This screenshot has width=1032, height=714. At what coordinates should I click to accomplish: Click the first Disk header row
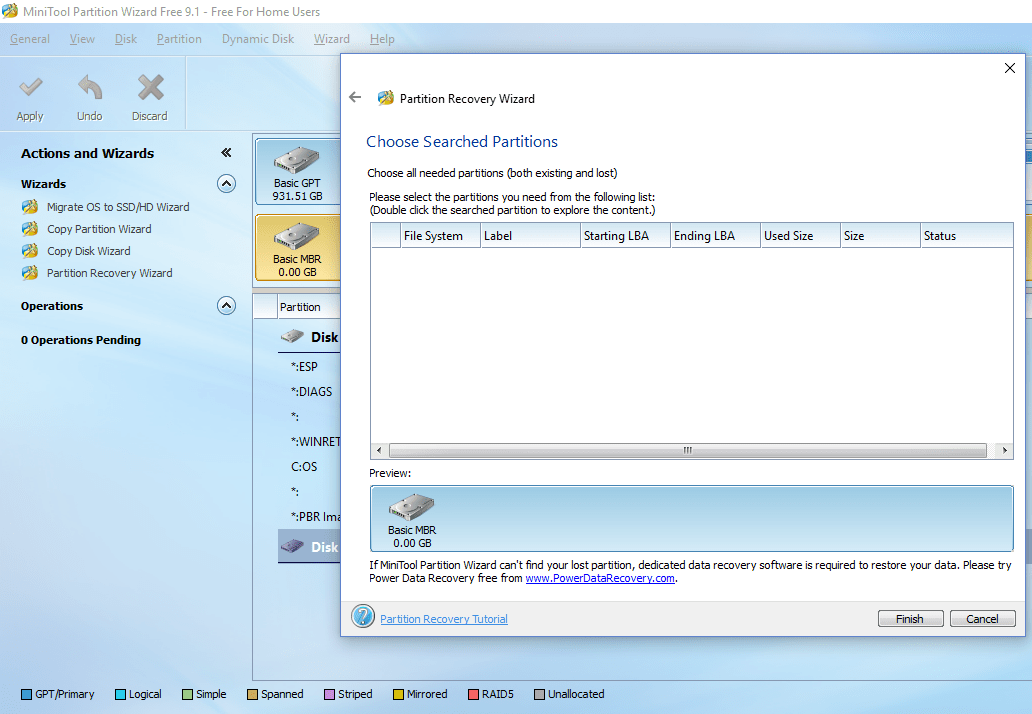(x=309, y=337)
